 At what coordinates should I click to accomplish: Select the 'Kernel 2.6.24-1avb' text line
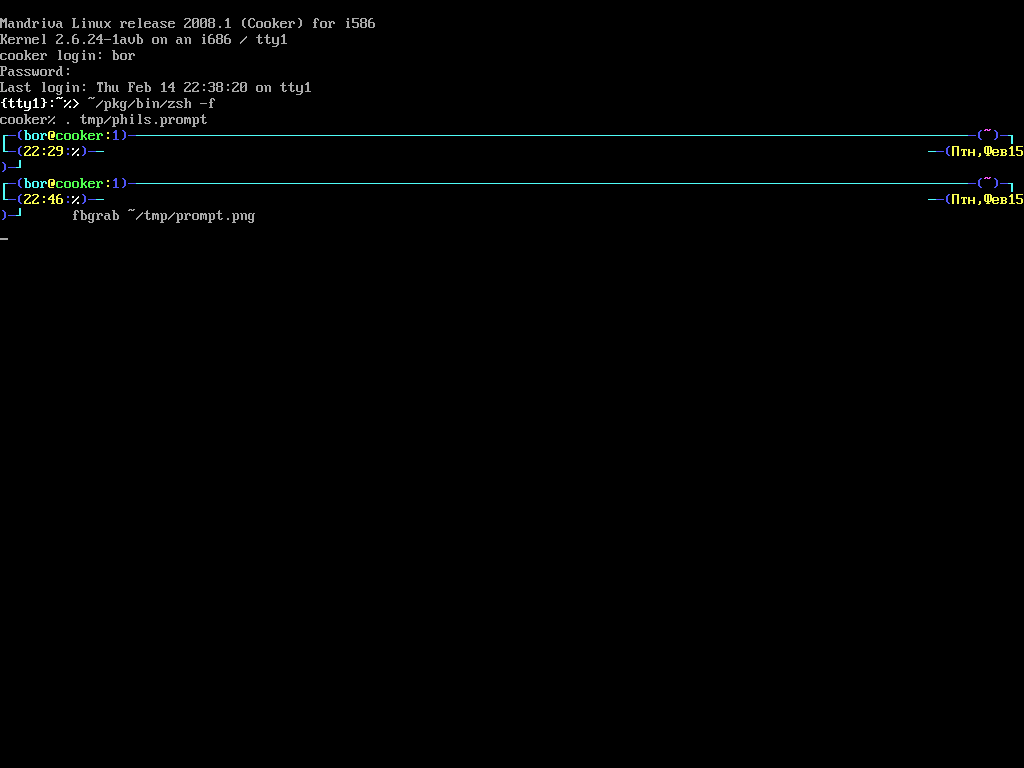(x=144, y=40)
